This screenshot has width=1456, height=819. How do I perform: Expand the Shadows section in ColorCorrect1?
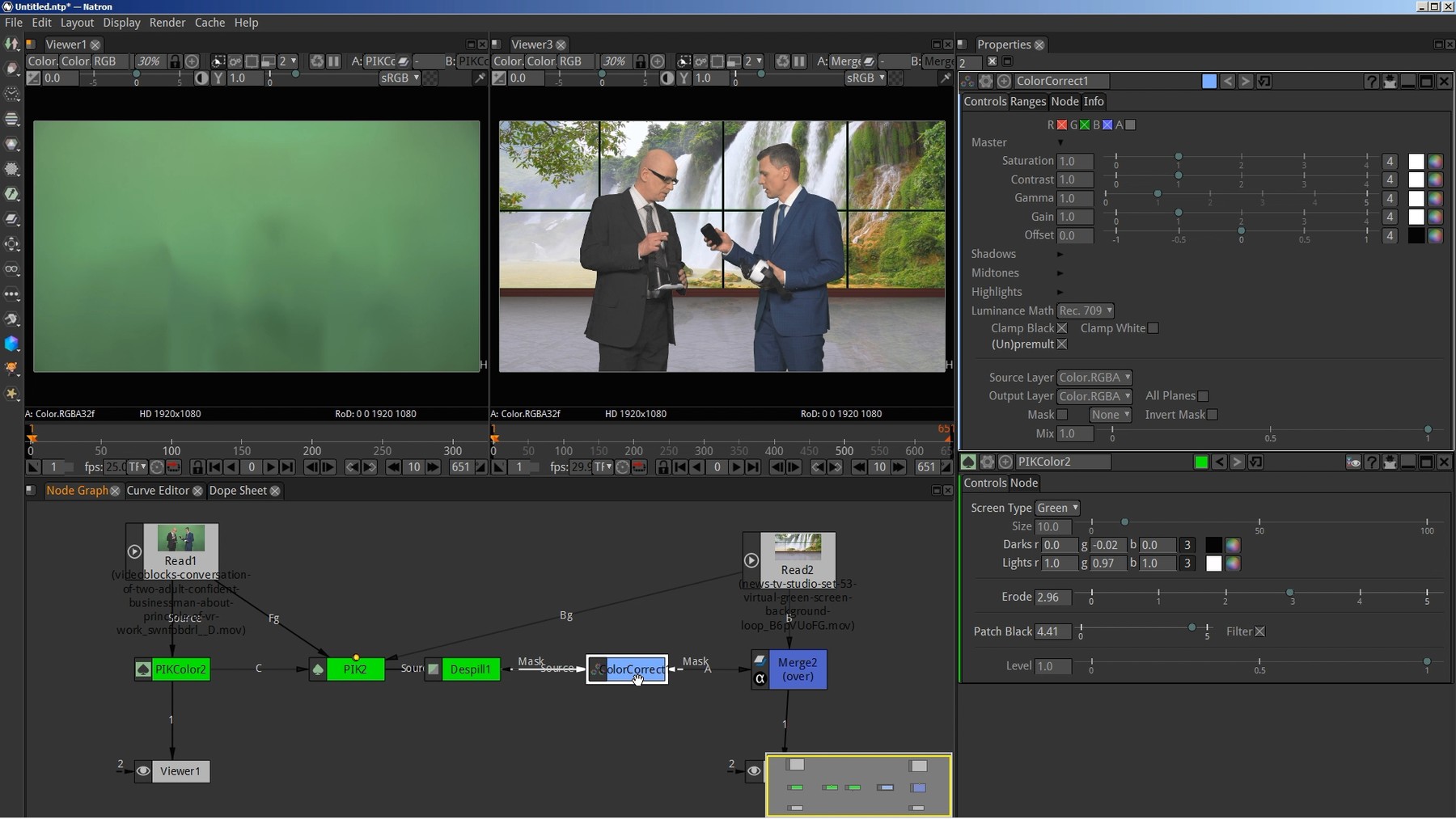pyautogui.click(x=1060, y=254)
